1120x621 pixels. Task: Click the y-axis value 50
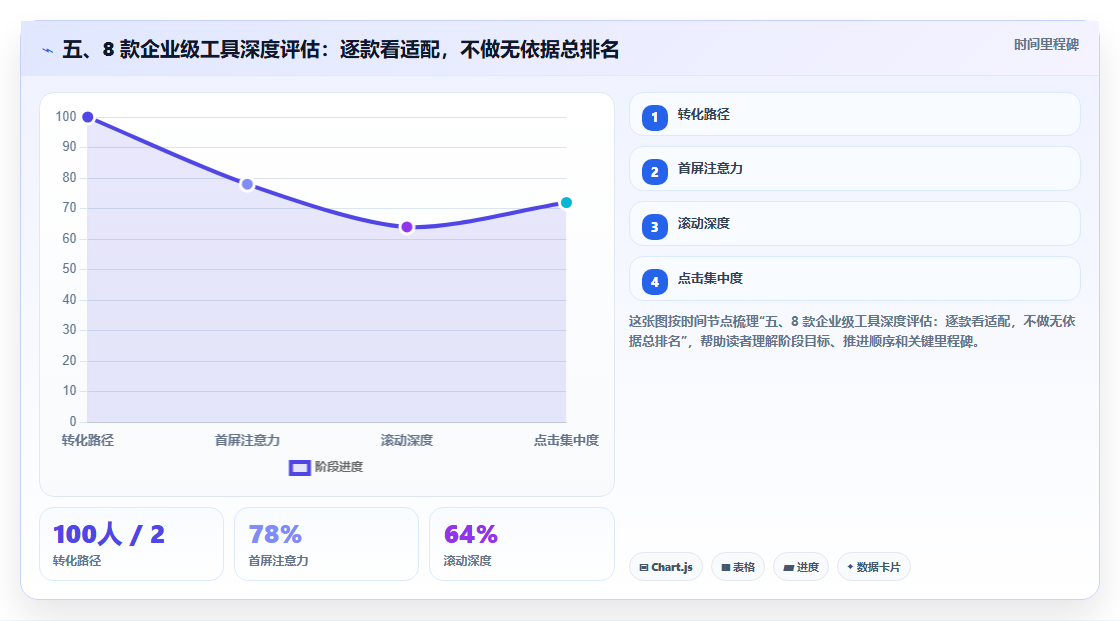(69, 269)
